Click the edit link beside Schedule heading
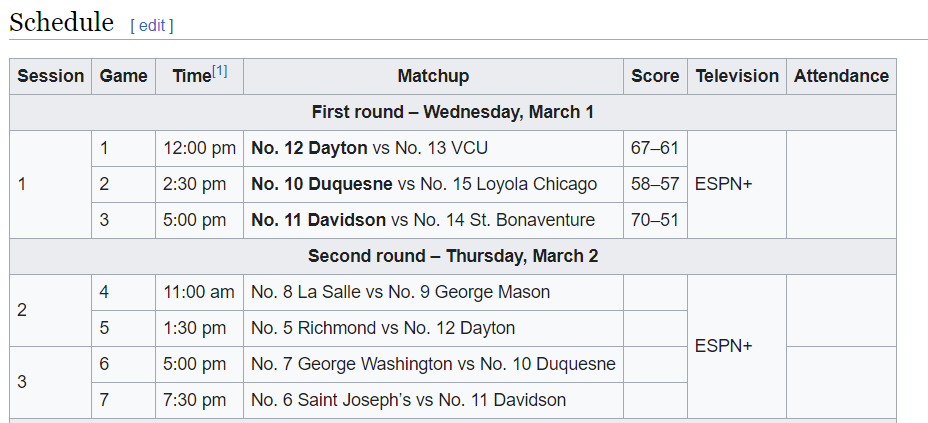The image size is (928, 423). pyautogui.click(x=152, y=26)
